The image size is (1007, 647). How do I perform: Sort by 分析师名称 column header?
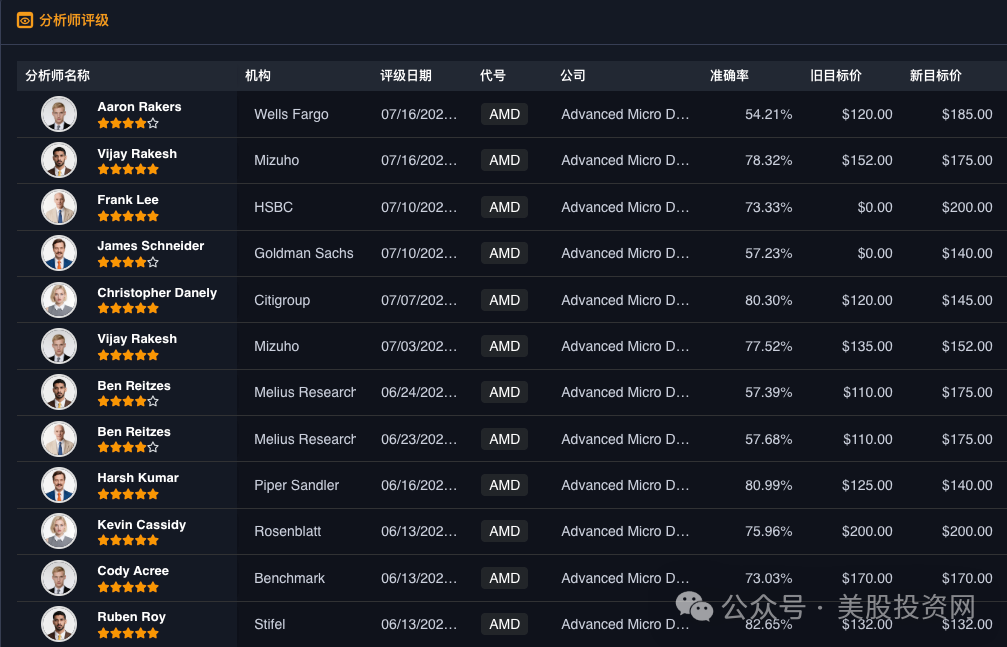58,76
